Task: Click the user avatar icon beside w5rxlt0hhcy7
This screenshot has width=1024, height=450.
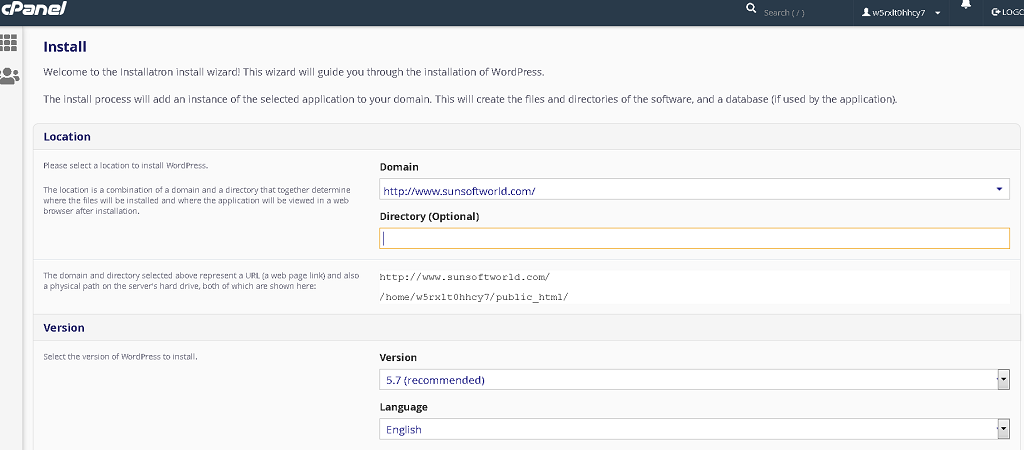Action: (866, 12)
